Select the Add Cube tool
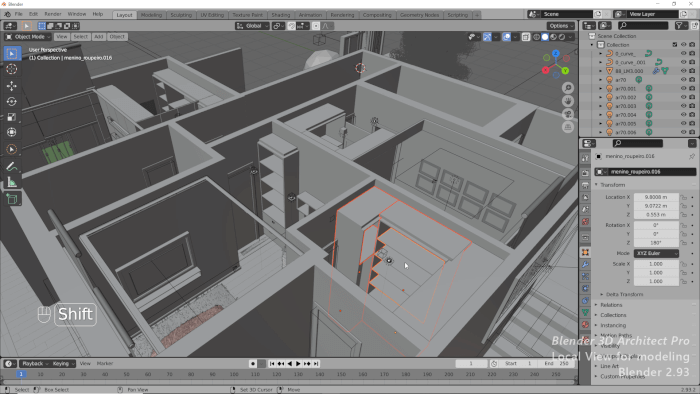 12,199
